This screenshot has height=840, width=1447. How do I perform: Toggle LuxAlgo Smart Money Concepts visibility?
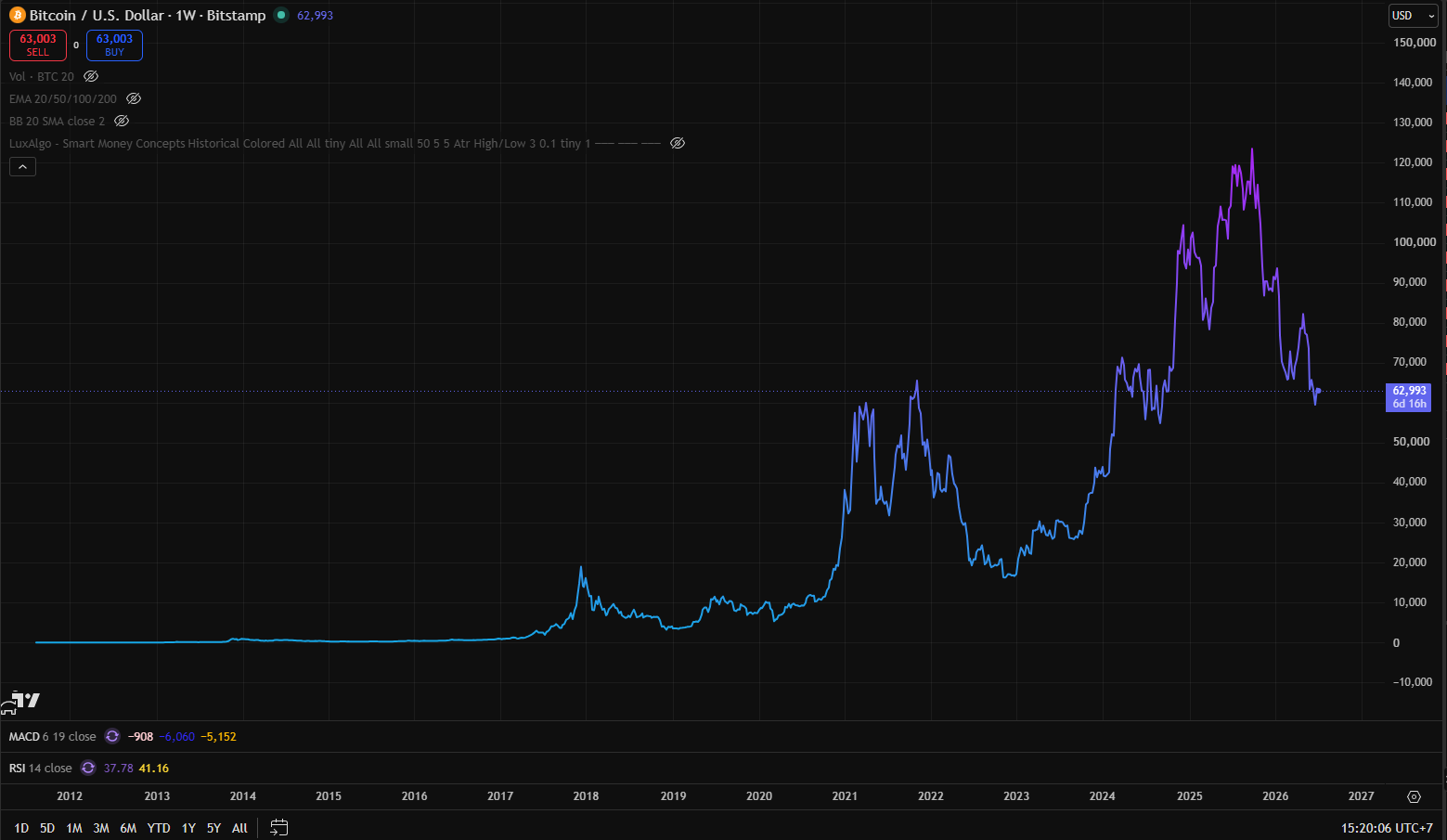678,143
